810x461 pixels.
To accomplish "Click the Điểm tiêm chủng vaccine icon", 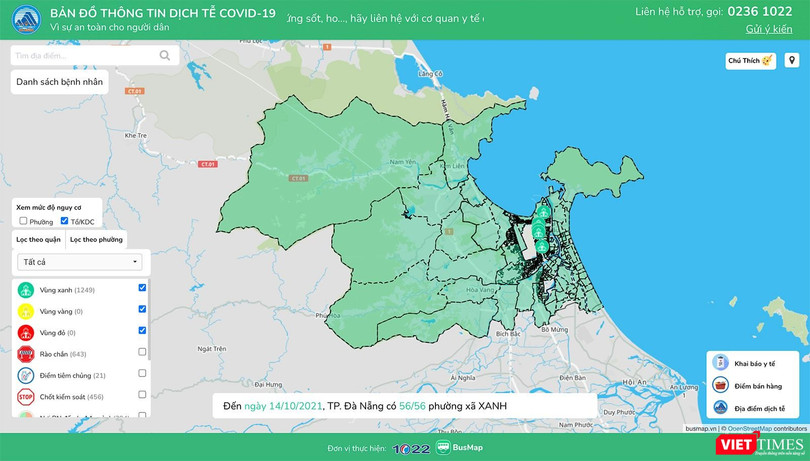I will point(26,375).
